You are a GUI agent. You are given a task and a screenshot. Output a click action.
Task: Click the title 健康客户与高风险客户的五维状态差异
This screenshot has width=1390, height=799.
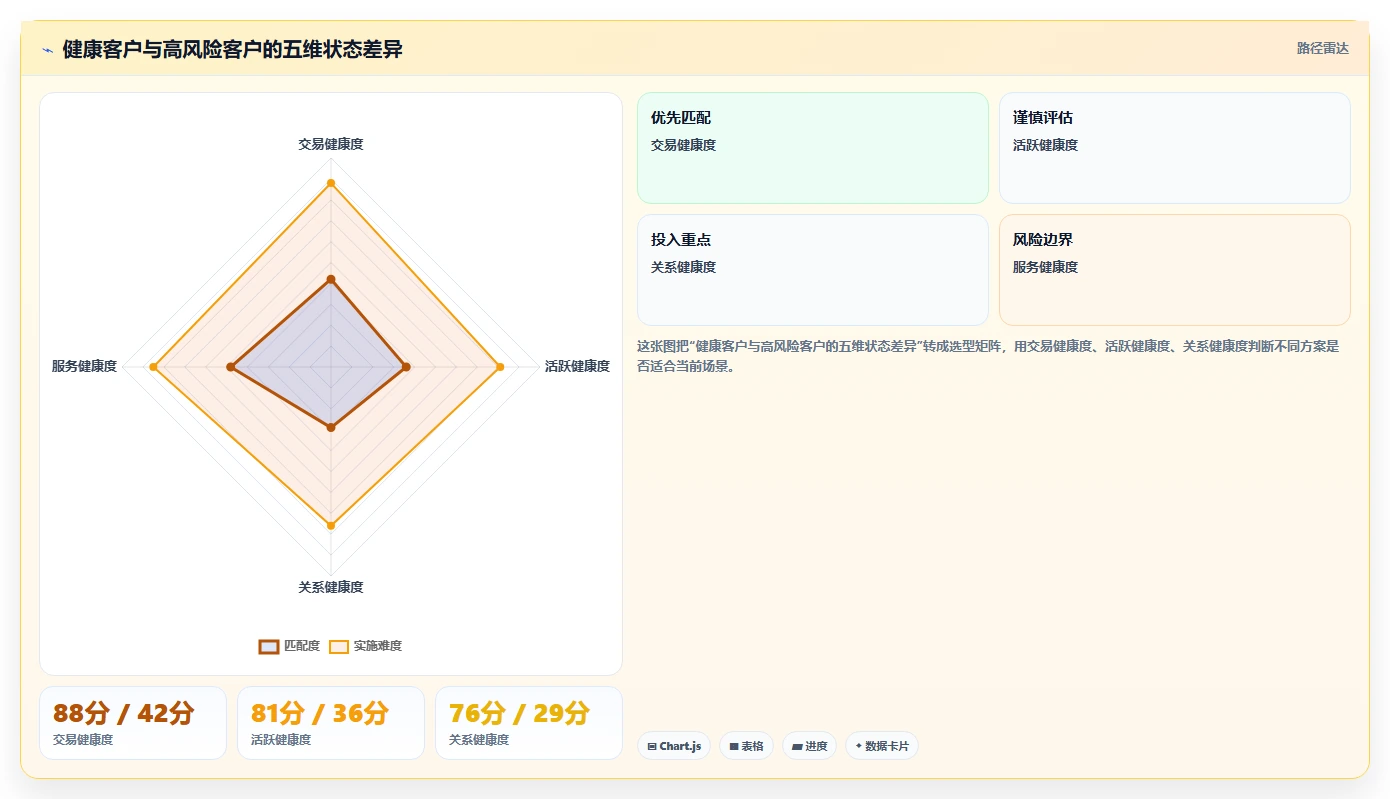click(x=232, y=49)
